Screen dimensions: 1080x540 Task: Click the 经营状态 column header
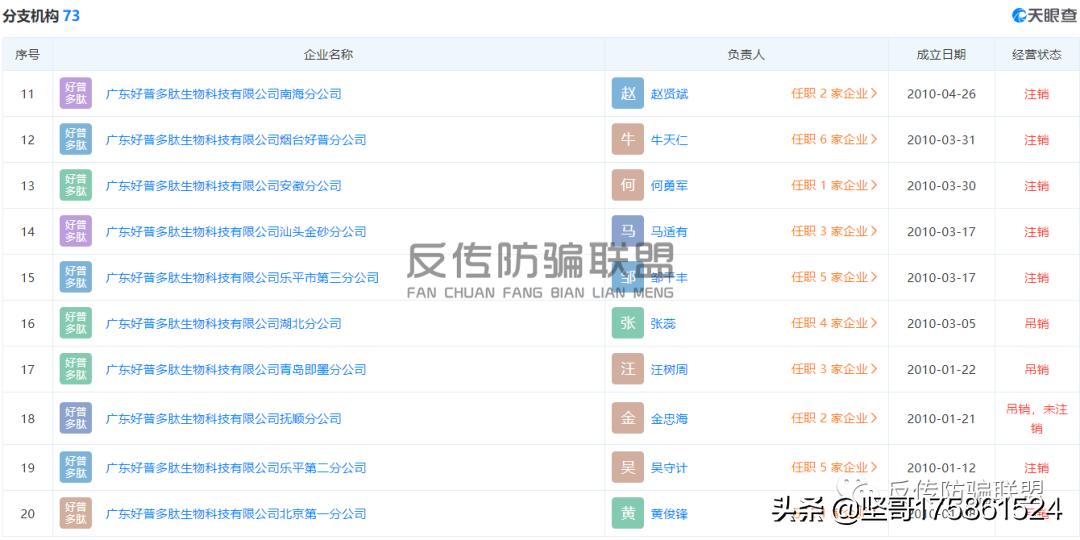[1037, 54]
